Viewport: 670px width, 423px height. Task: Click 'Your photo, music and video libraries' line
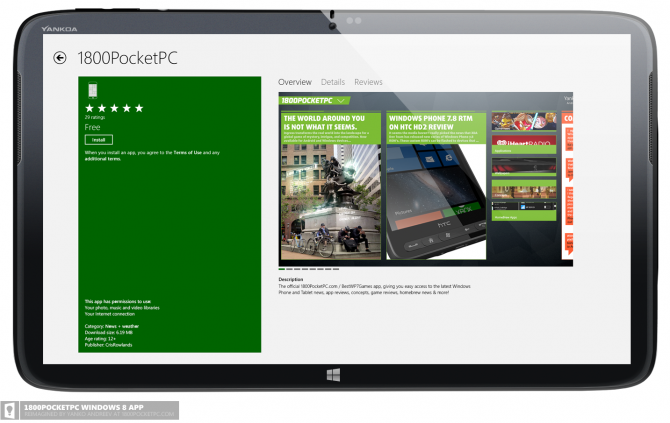coord(122,308)
